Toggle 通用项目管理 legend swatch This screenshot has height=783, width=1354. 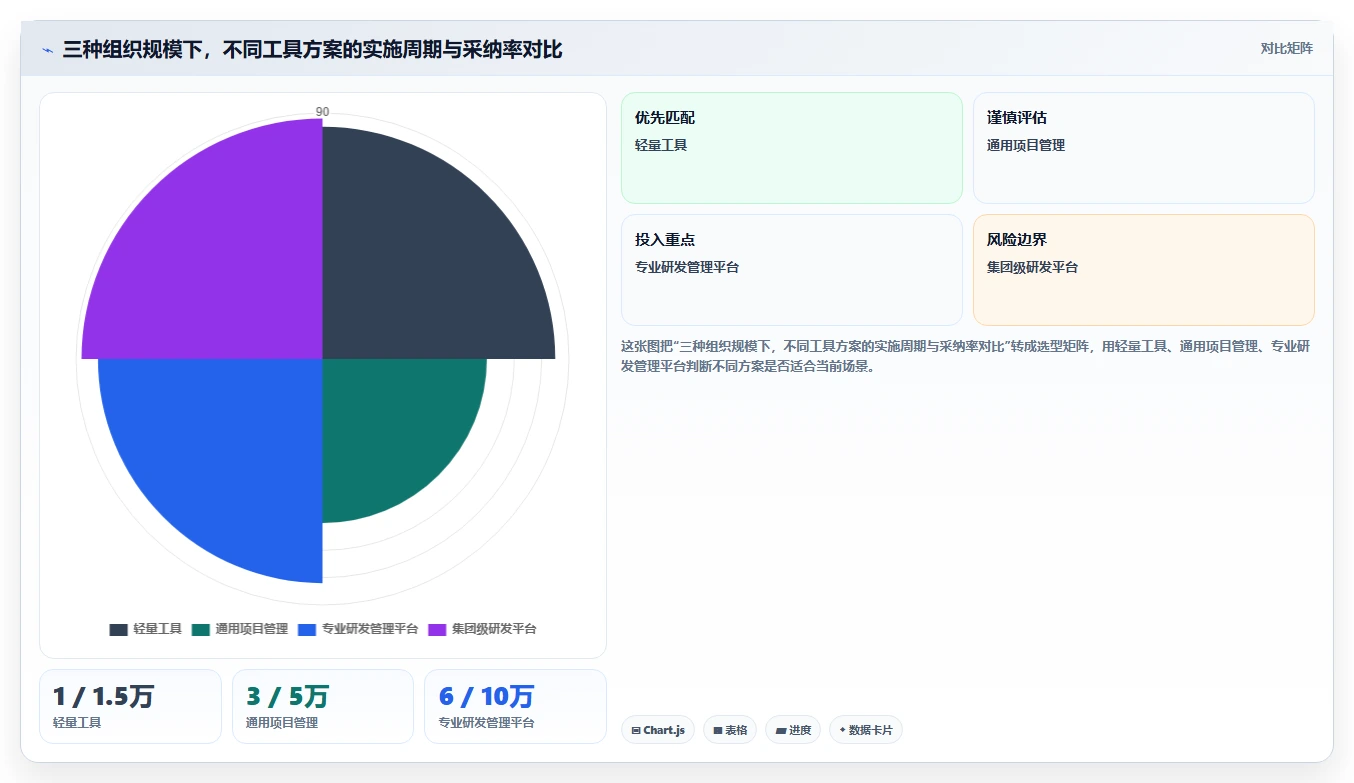[x=201, y=629]
